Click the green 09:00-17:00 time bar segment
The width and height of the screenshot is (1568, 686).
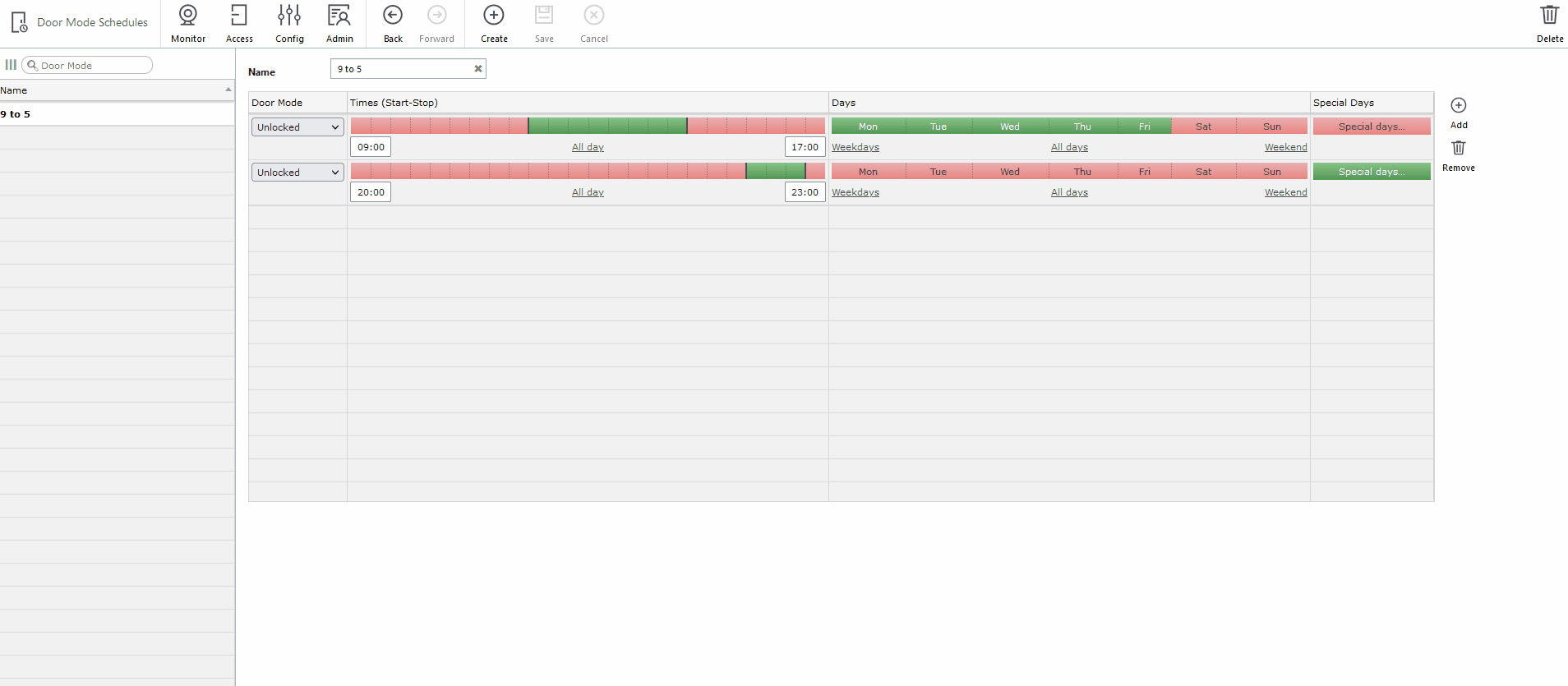607,126
